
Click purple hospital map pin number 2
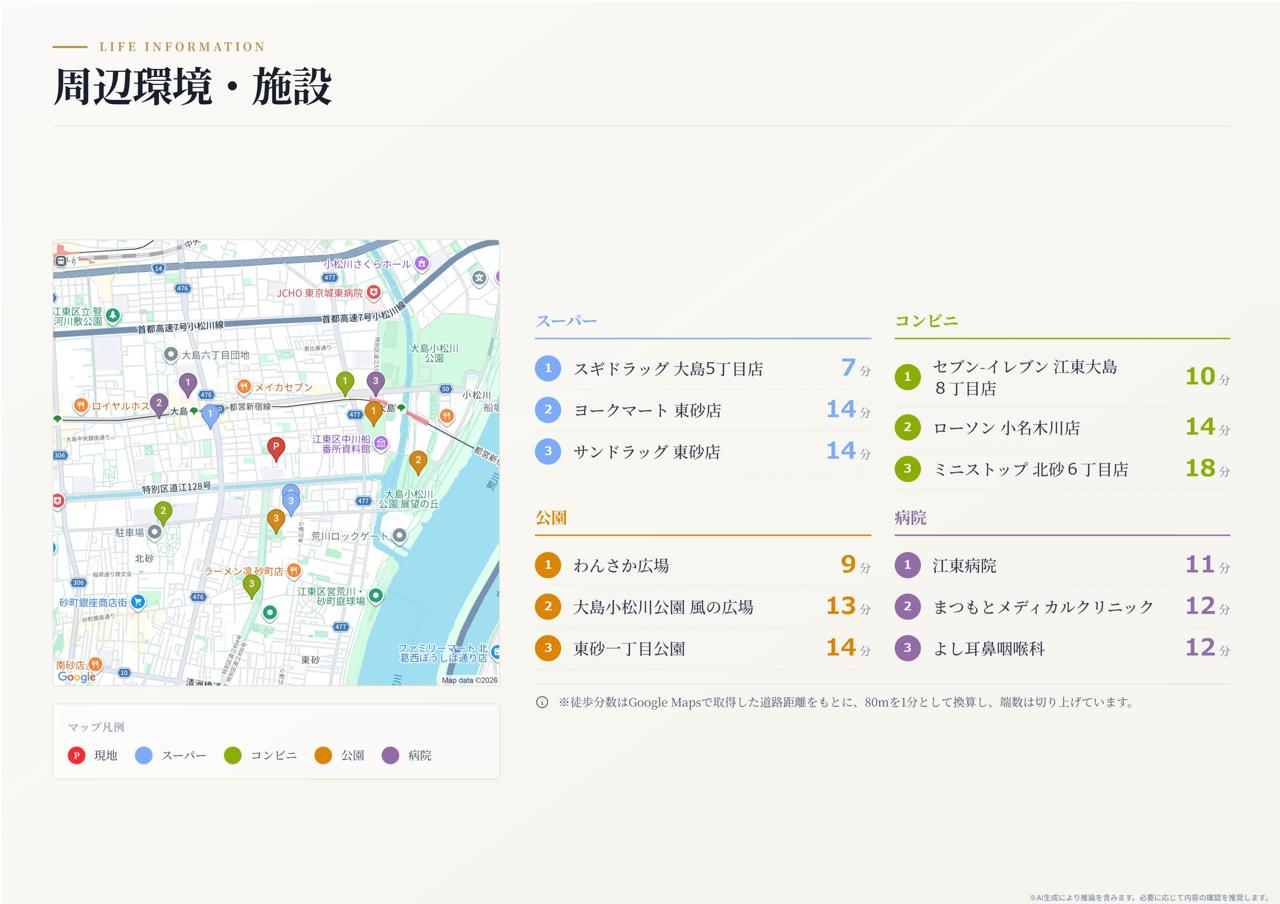(159, 404)
